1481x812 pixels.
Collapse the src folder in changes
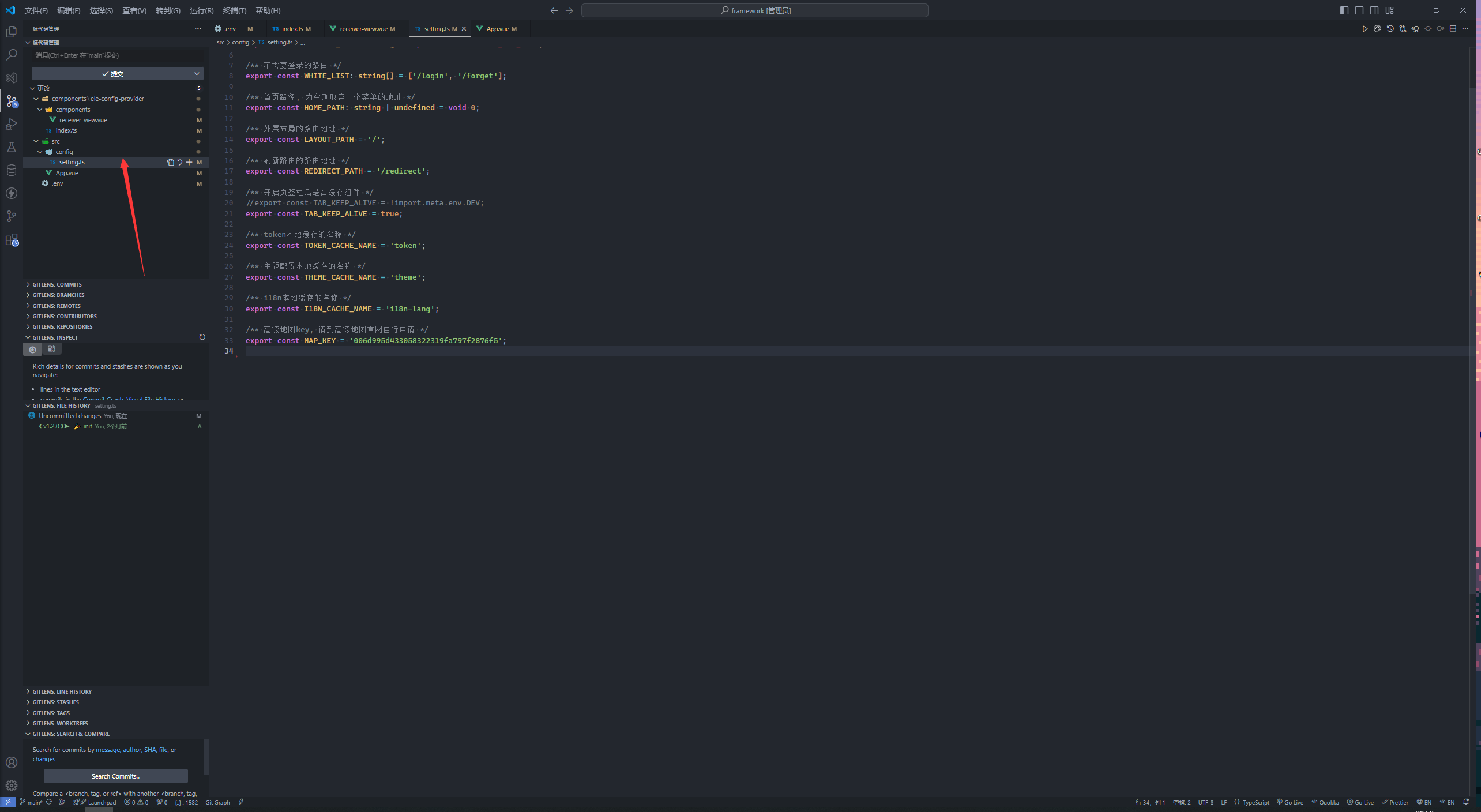pos(36,141)
